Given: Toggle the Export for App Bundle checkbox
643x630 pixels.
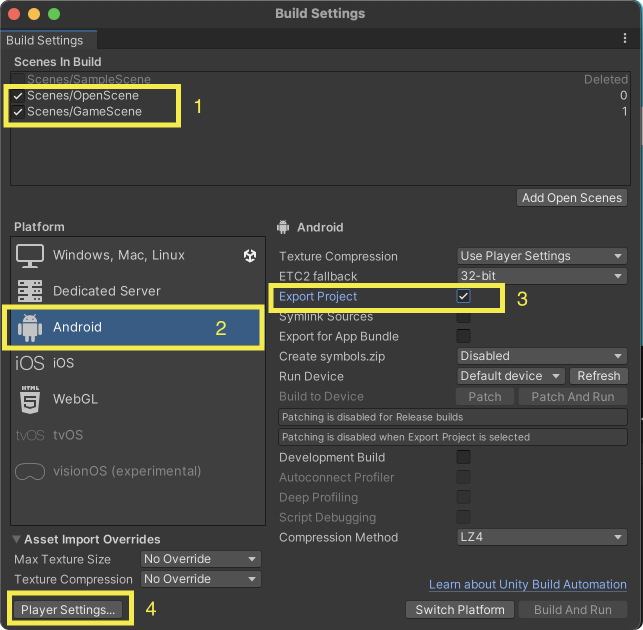Looking at the screenshot, I should click(x=463, y=337).
